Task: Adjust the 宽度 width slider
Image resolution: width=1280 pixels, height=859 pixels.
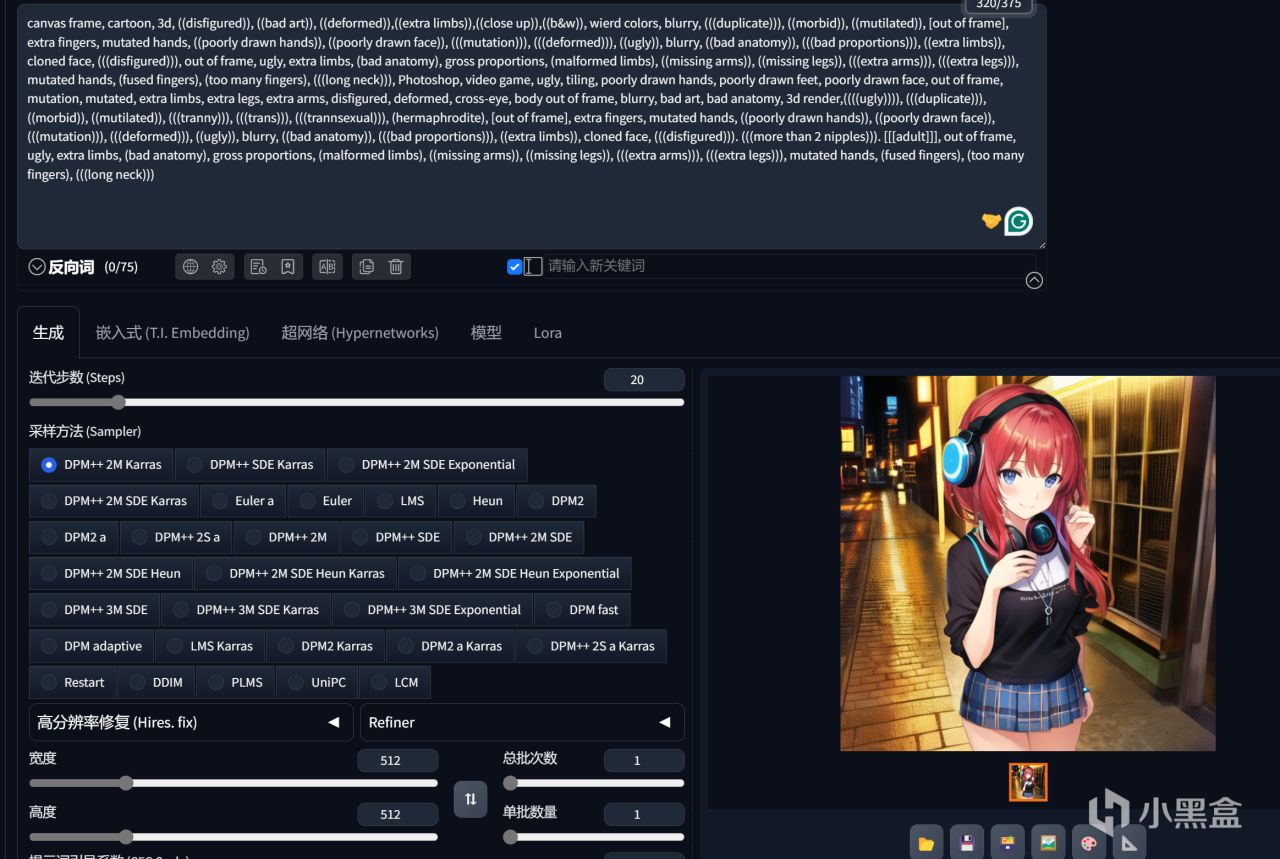Action: (233, 783)
